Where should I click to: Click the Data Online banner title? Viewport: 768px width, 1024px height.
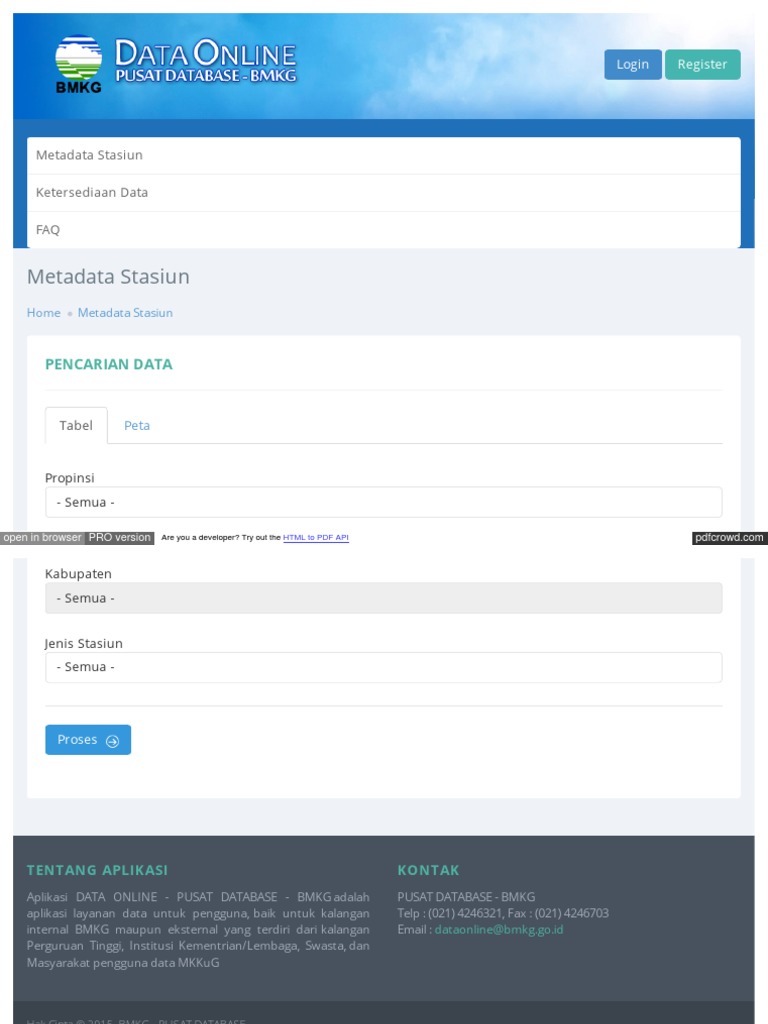pyautogui.click(x=206, y=62)
